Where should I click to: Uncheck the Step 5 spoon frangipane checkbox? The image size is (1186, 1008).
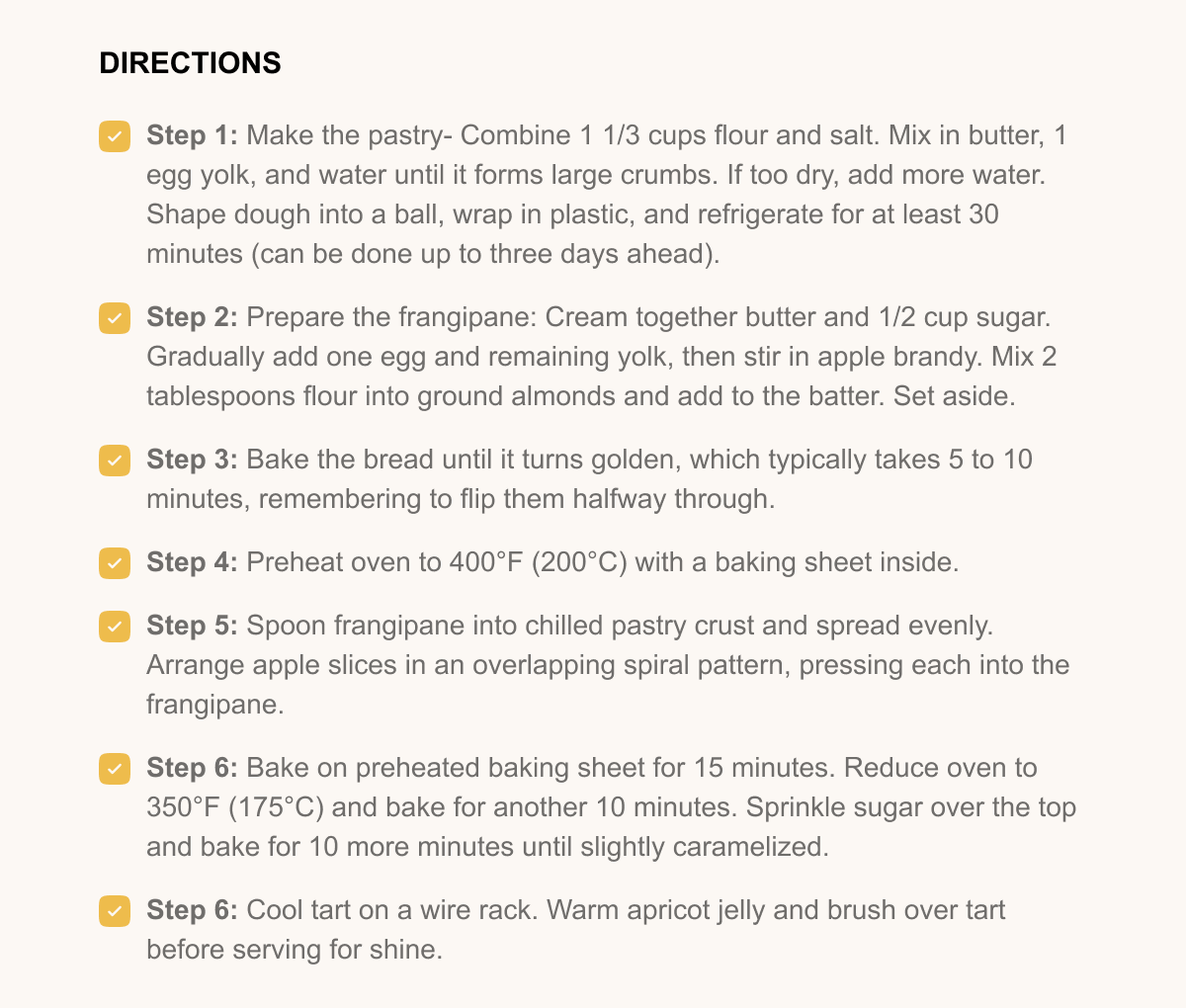click(115, 627)
